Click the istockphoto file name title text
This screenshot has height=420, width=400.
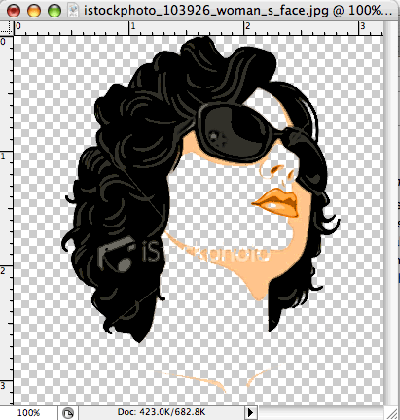(x=236, y=11)
